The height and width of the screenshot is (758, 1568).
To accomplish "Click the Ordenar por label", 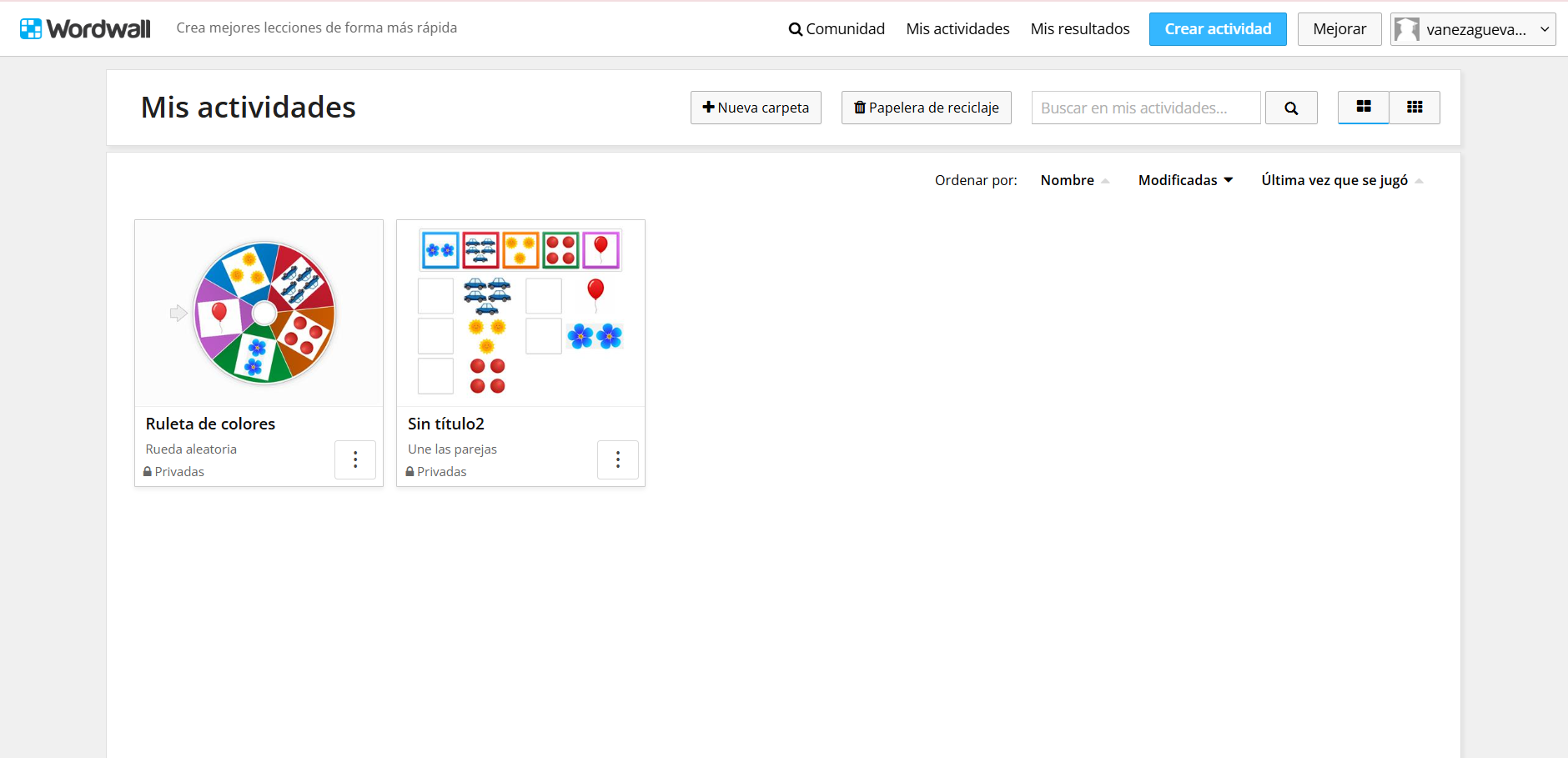I will [x=976, y=180].
